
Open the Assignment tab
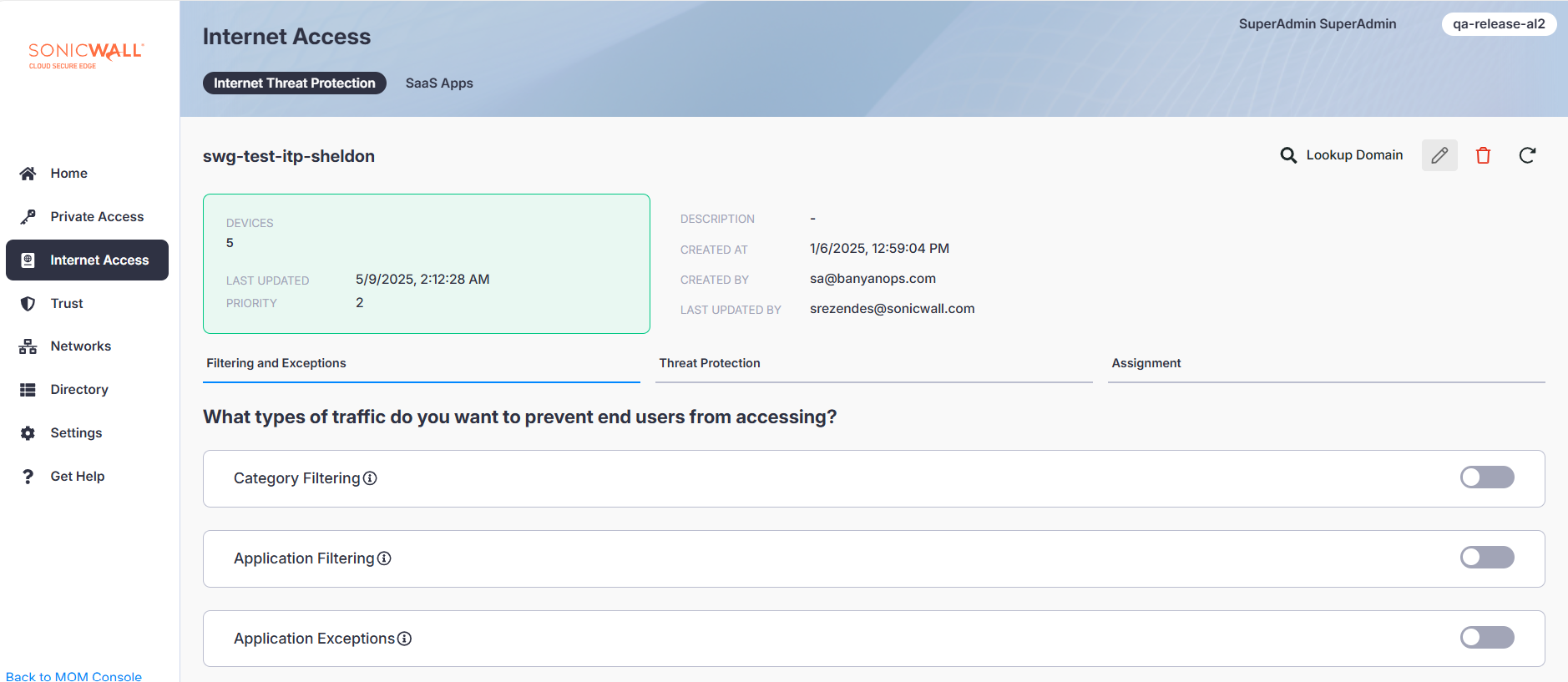pos(1146,363)
